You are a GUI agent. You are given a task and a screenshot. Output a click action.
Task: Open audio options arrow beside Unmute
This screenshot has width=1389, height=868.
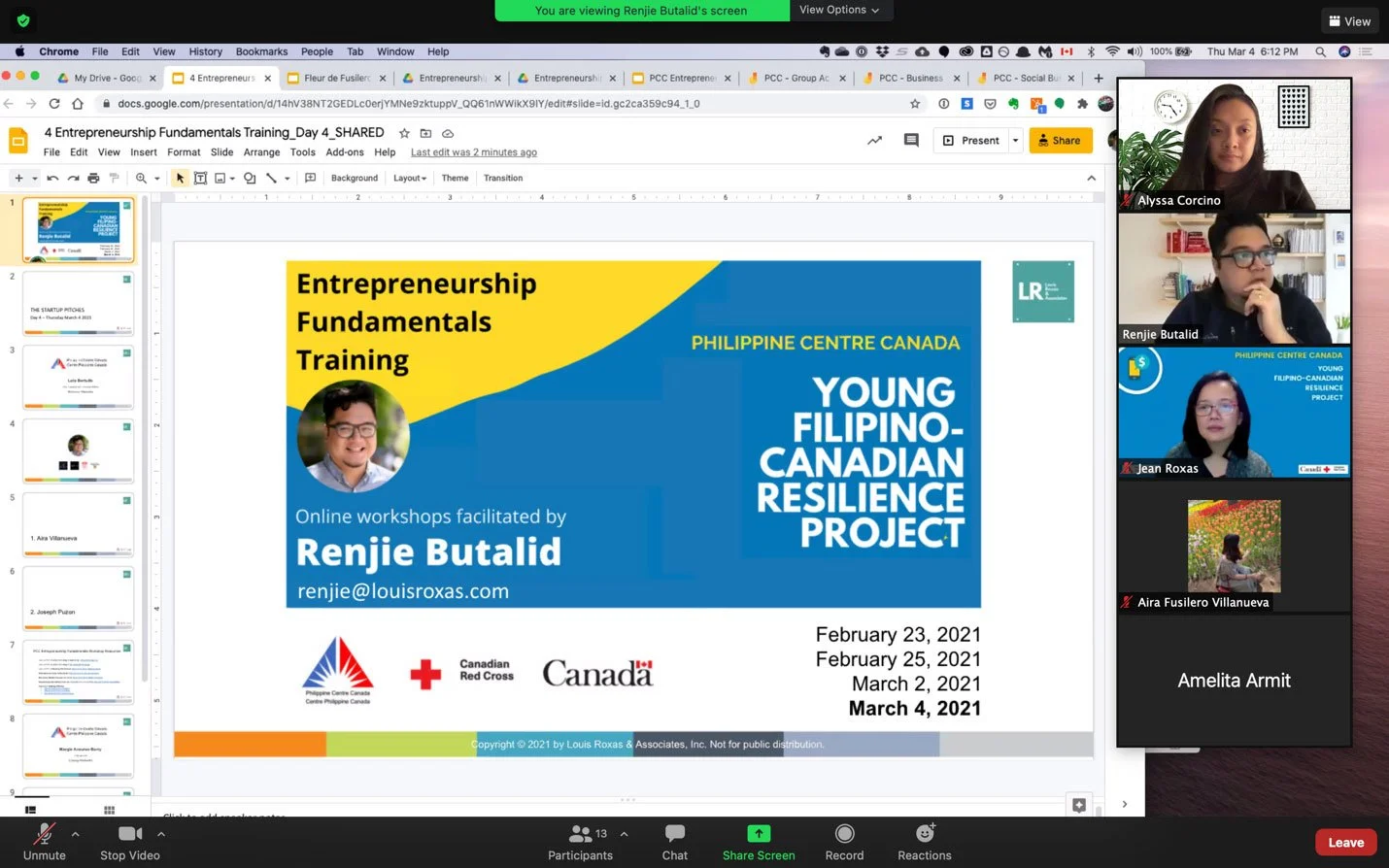pos(75,833)
